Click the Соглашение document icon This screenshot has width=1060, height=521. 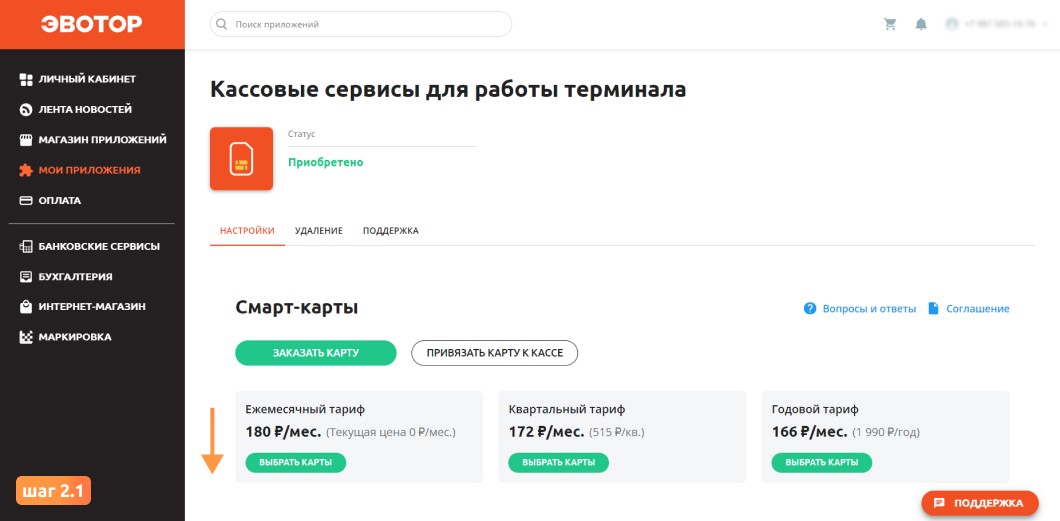pyautogui.click(x=934, y=308)
